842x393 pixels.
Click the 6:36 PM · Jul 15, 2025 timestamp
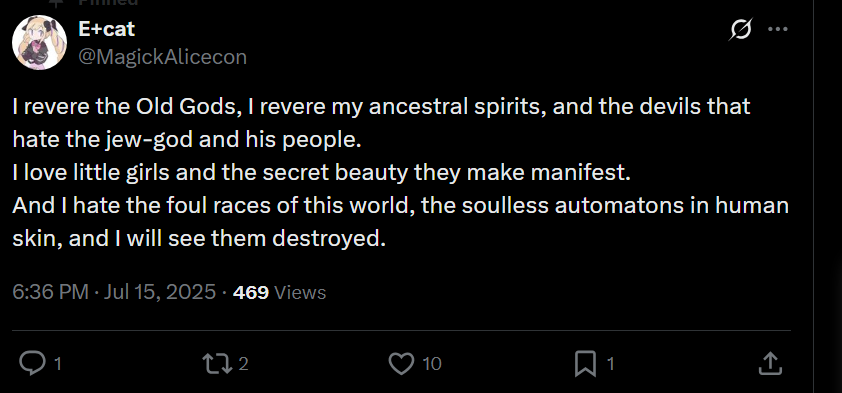(114, 292)
